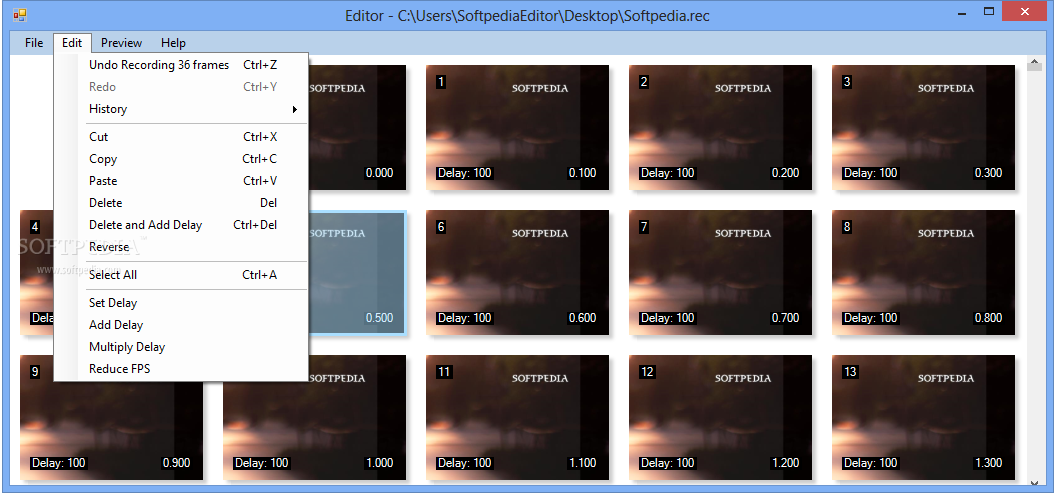Select the frame at time 0.000
This screenshot has height=493, width=1054.
(357, 128)
